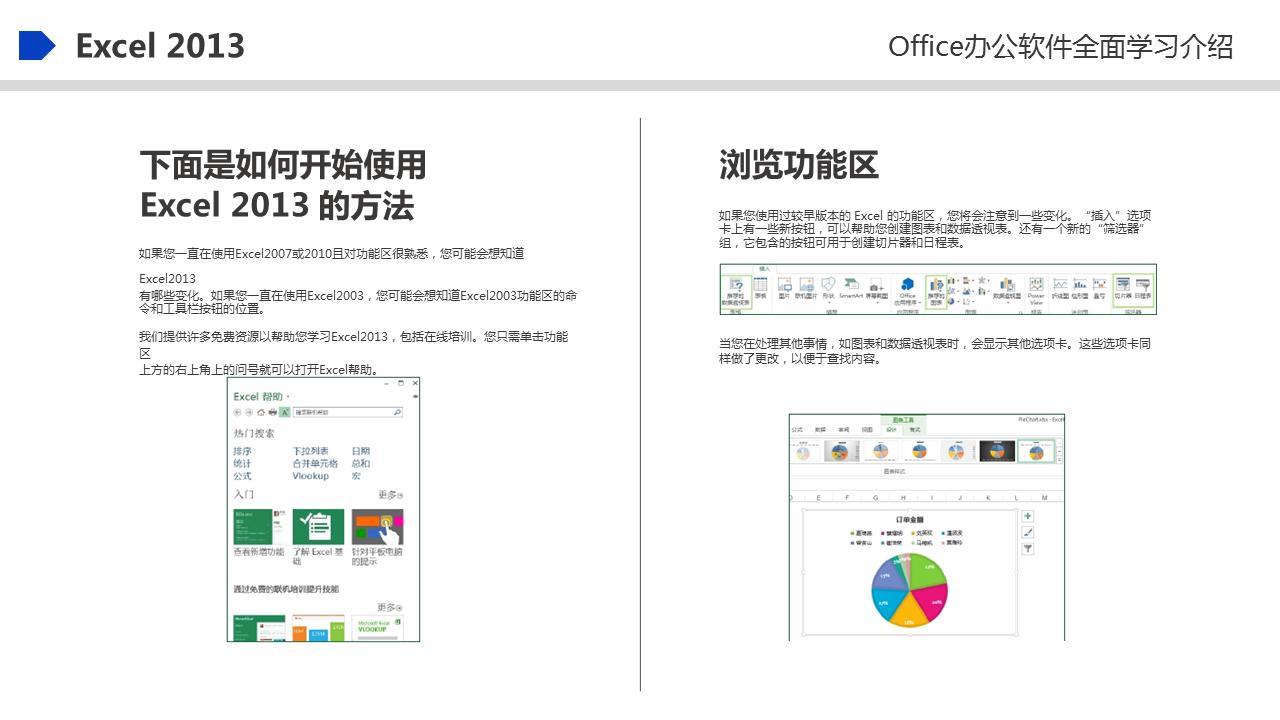This screenshot has height=720, width=1280.
Task: Expand 更多 under the 入门 section
Action: [391, 494]
